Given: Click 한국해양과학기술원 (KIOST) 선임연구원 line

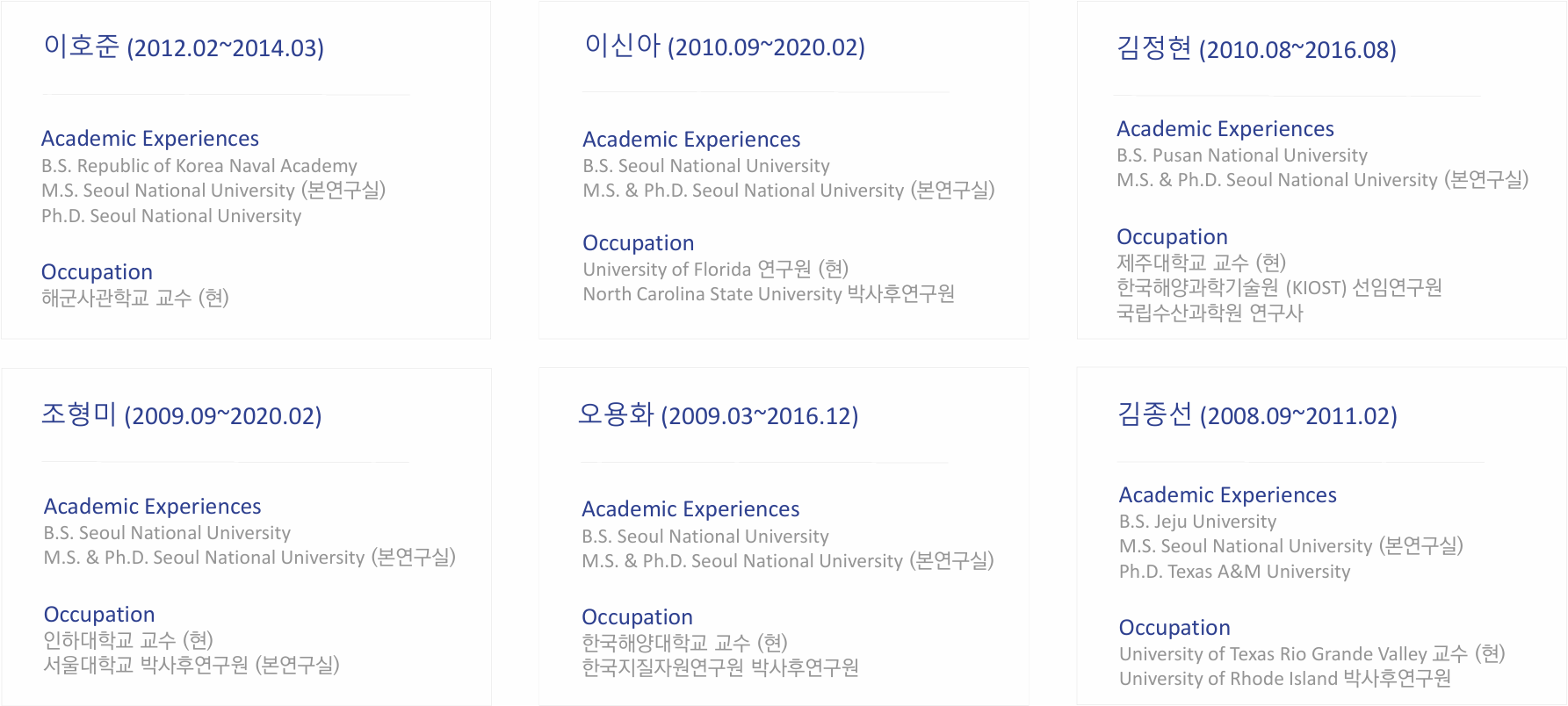Looking at the screenshot, I should 1278,288.
